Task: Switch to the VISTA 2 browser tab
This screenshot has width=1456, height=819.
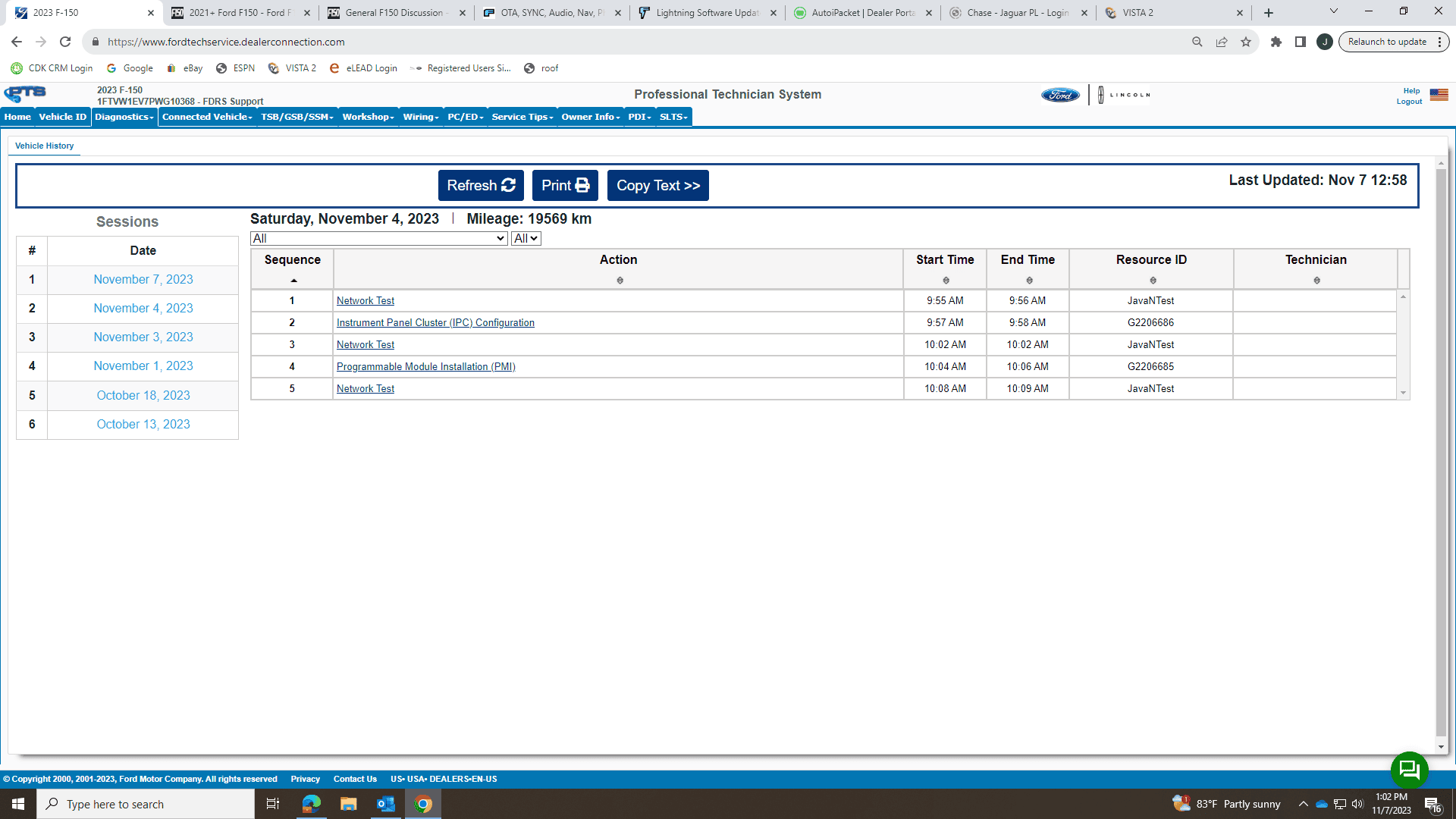Action: point(1172,13)
